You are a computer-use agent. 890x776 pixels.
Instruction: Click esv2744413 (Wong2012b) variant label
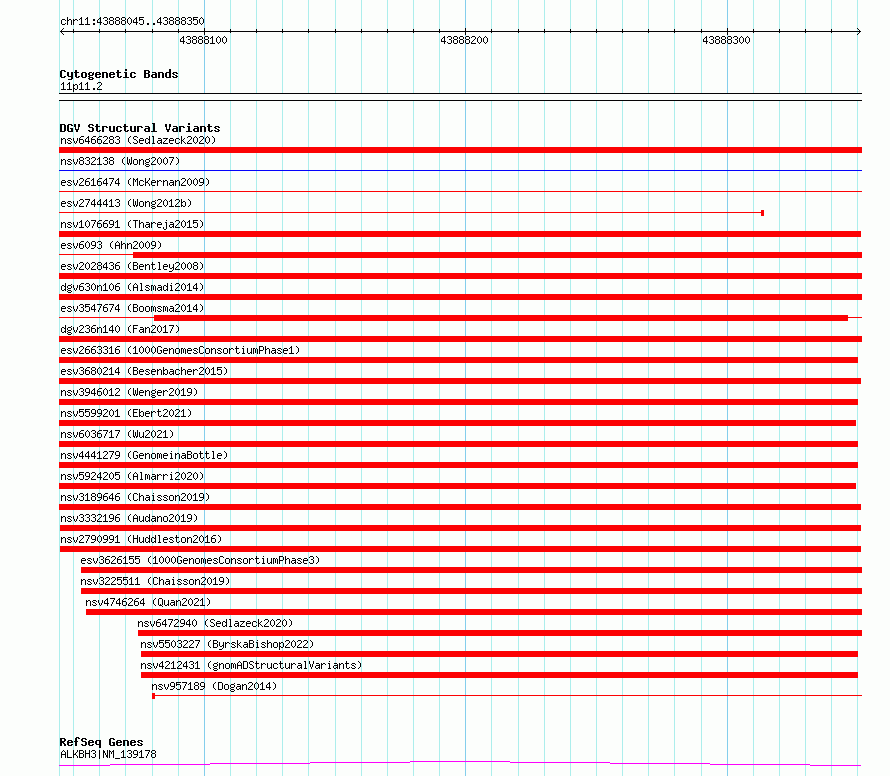(126, 203)
